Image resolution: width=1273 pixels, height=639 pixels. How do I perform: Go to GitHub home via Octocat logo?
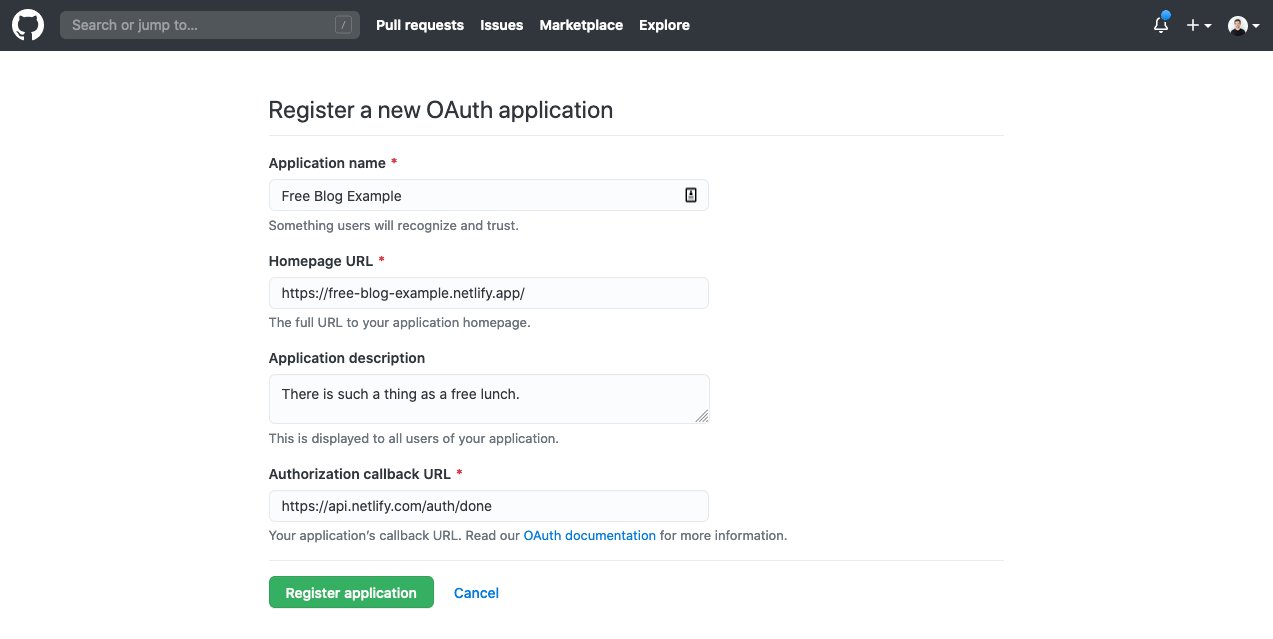point(28,25)
